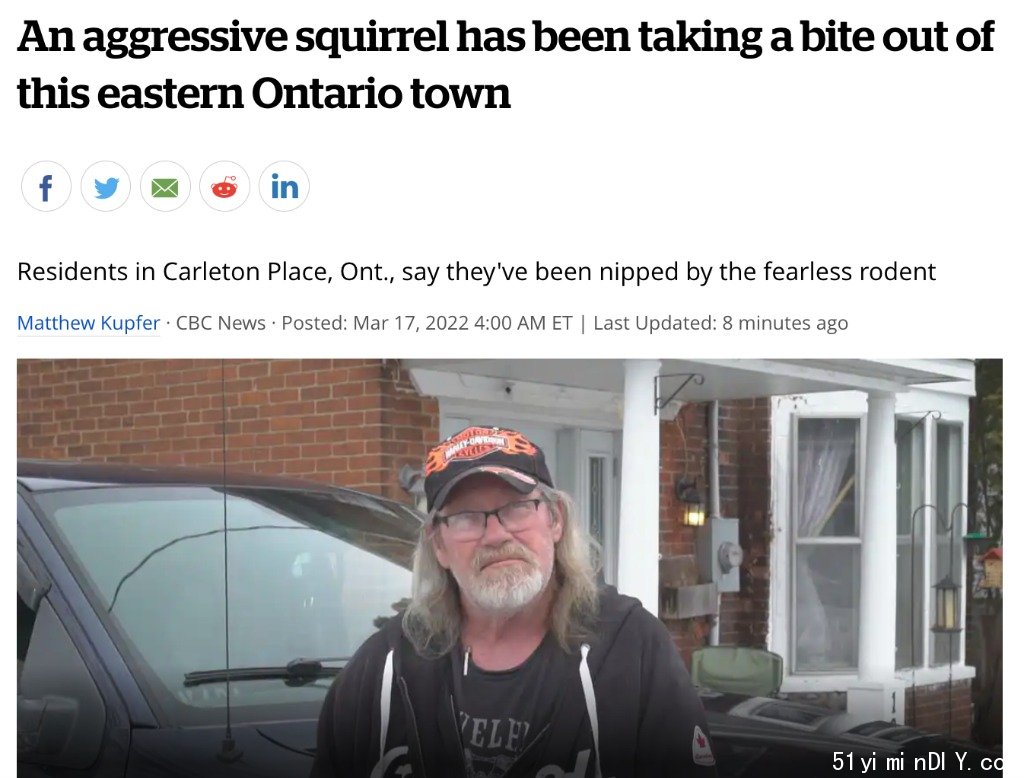Screen dimensions: 1024x778
Task: Send the article via the email icon
Action: pos(165,187)
